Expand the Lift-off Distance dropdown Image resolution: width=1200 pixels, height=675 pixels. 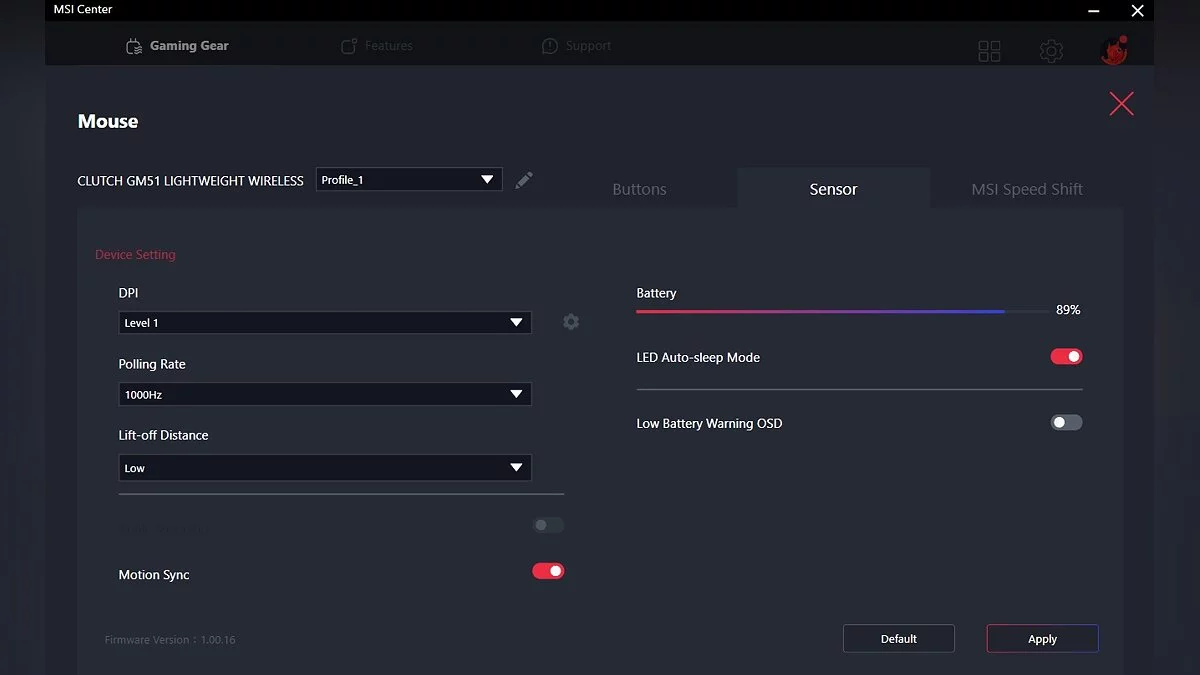[x=325, y=468]
